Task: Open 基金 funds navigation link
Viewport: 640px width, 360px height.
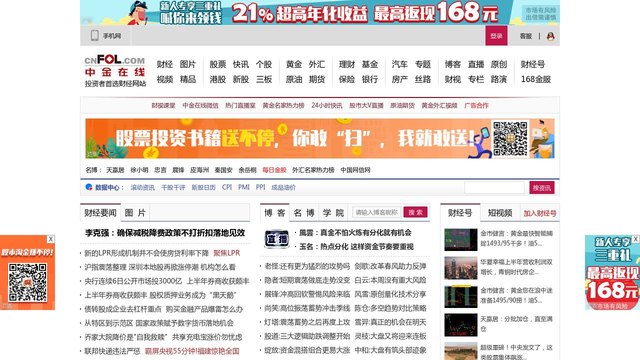Action: click(x=370, y=64)
